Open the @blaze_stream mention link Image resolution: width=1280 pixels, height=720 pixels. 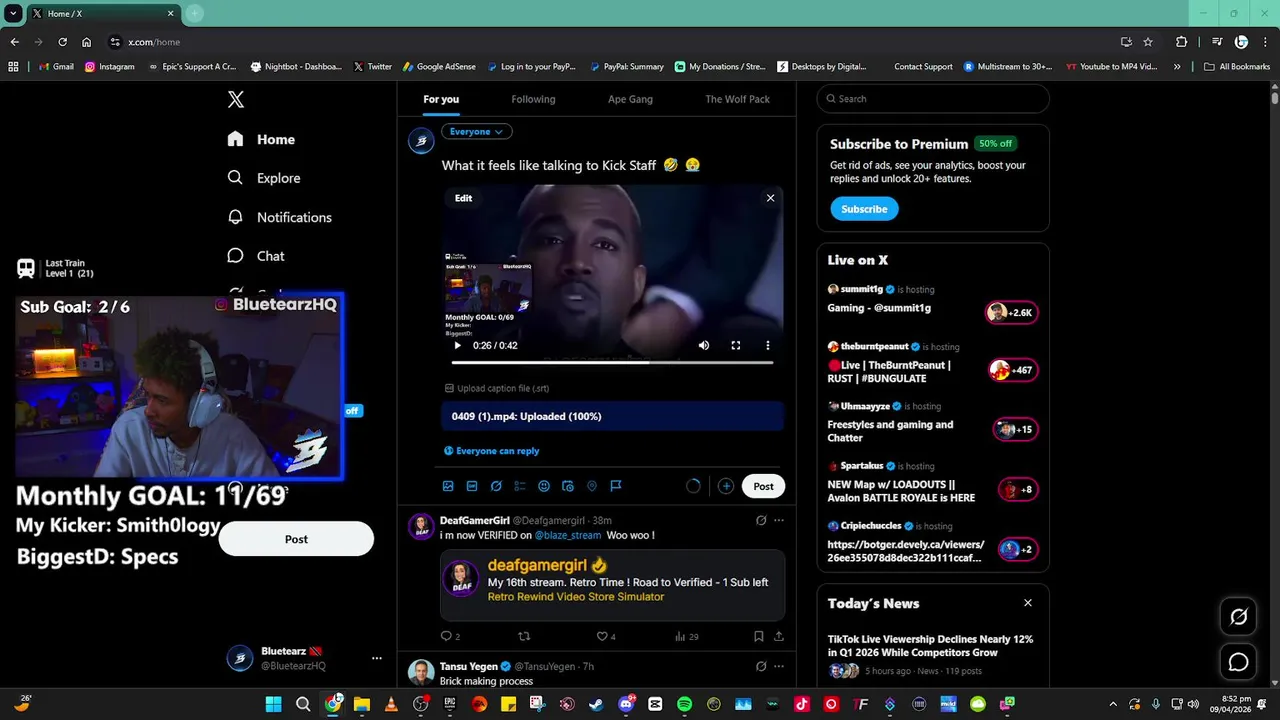coord(567,535)
